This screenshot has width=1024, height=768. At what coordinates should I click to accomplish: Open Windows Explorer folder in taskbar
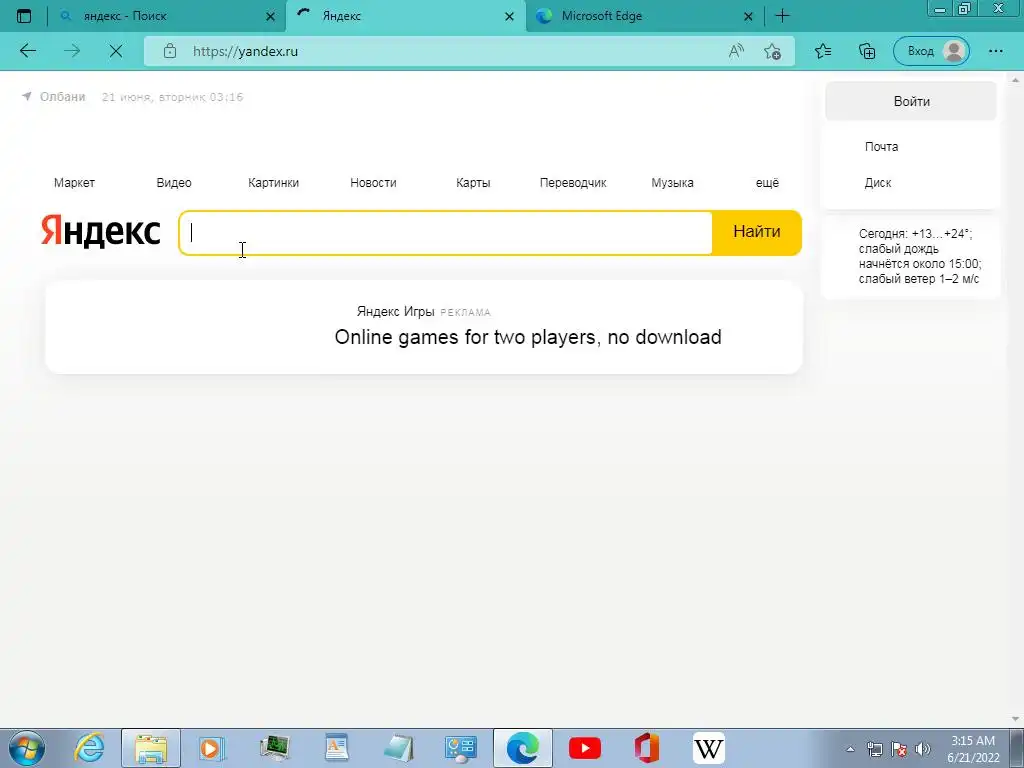(x=151, y=748)
